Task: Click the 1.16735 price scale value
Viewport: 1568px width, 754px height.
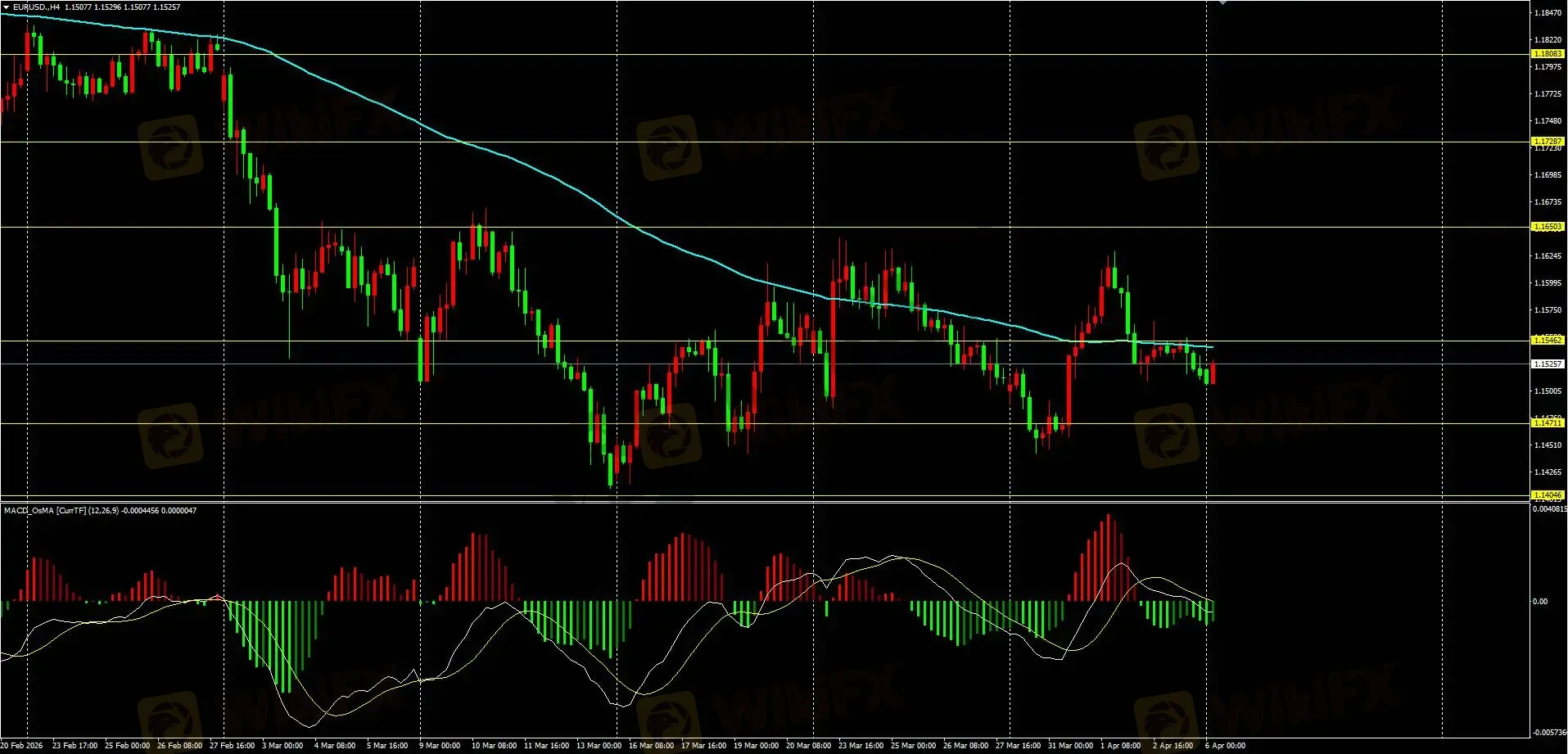Action: point(1548,202)
